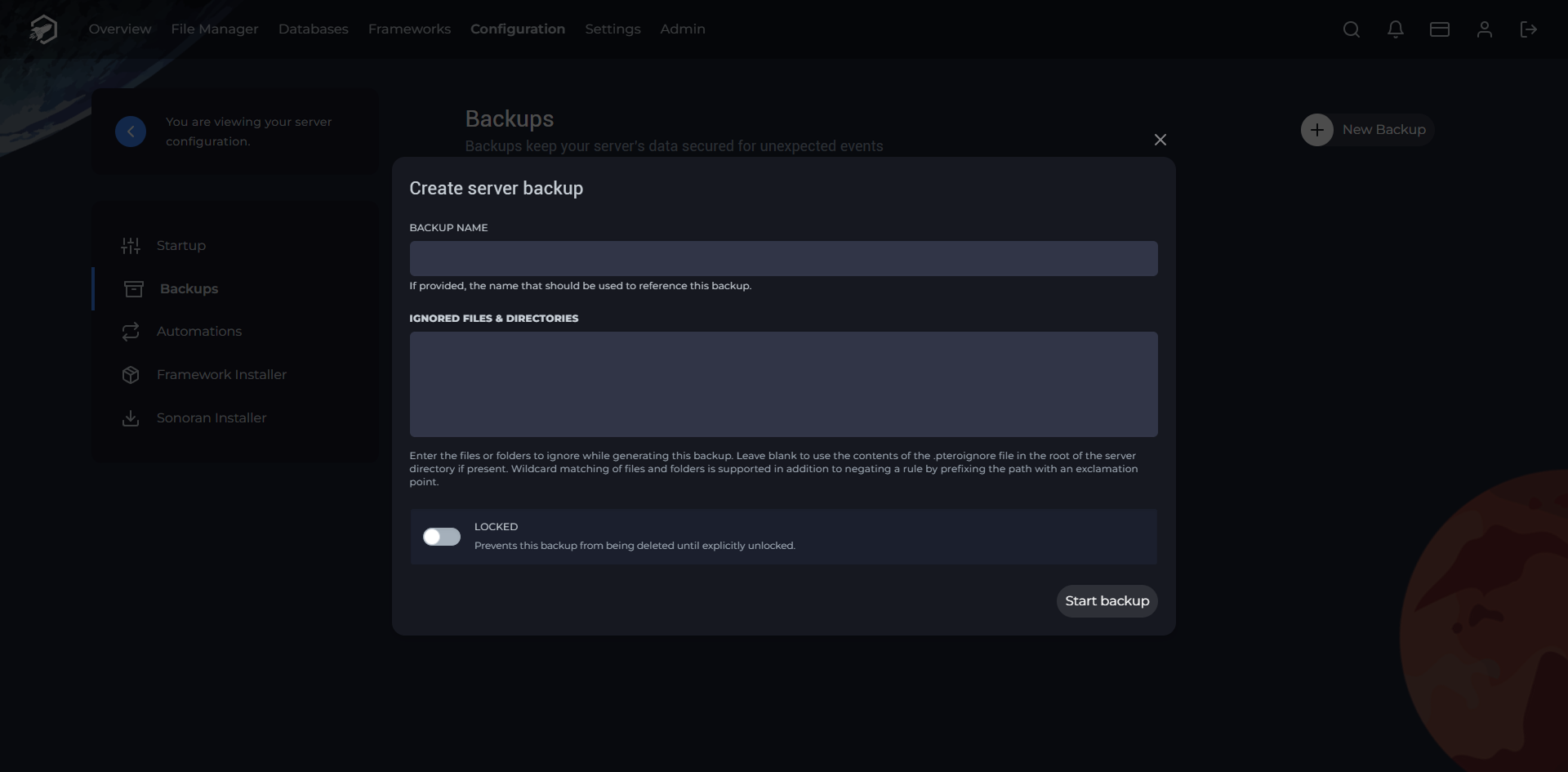Collapse the configuration notice with the back chevron
1568x772 pixels.
[130, 131]
